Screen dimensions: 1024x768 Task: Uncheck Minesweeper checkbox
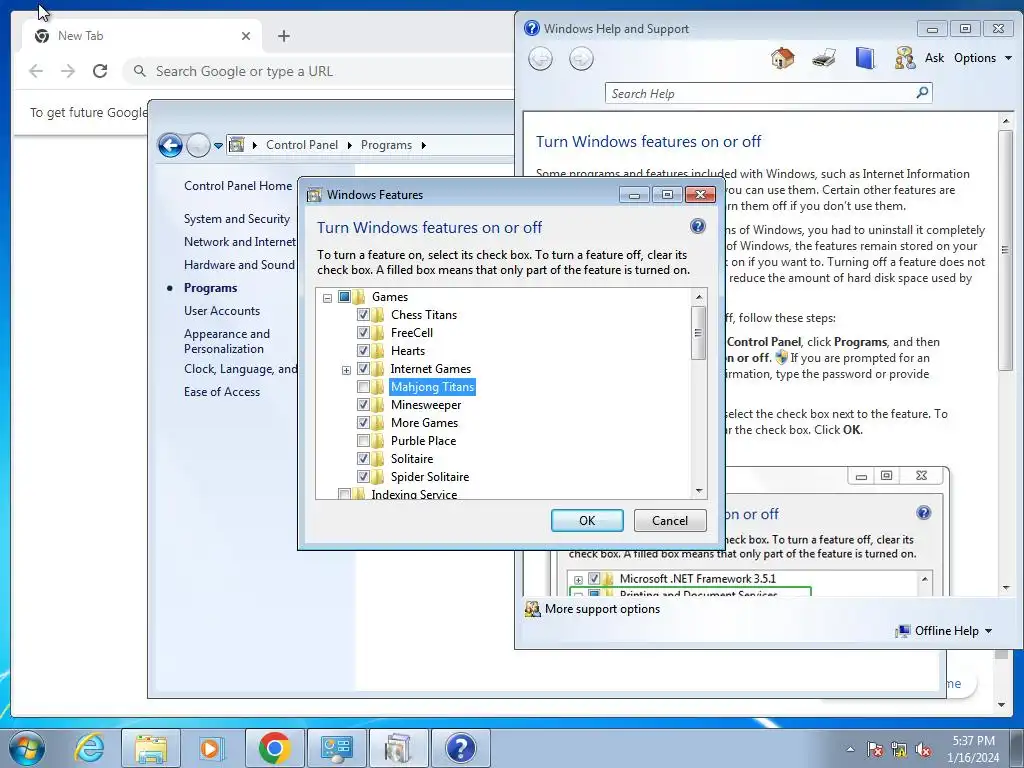click(x=363, y=405)
